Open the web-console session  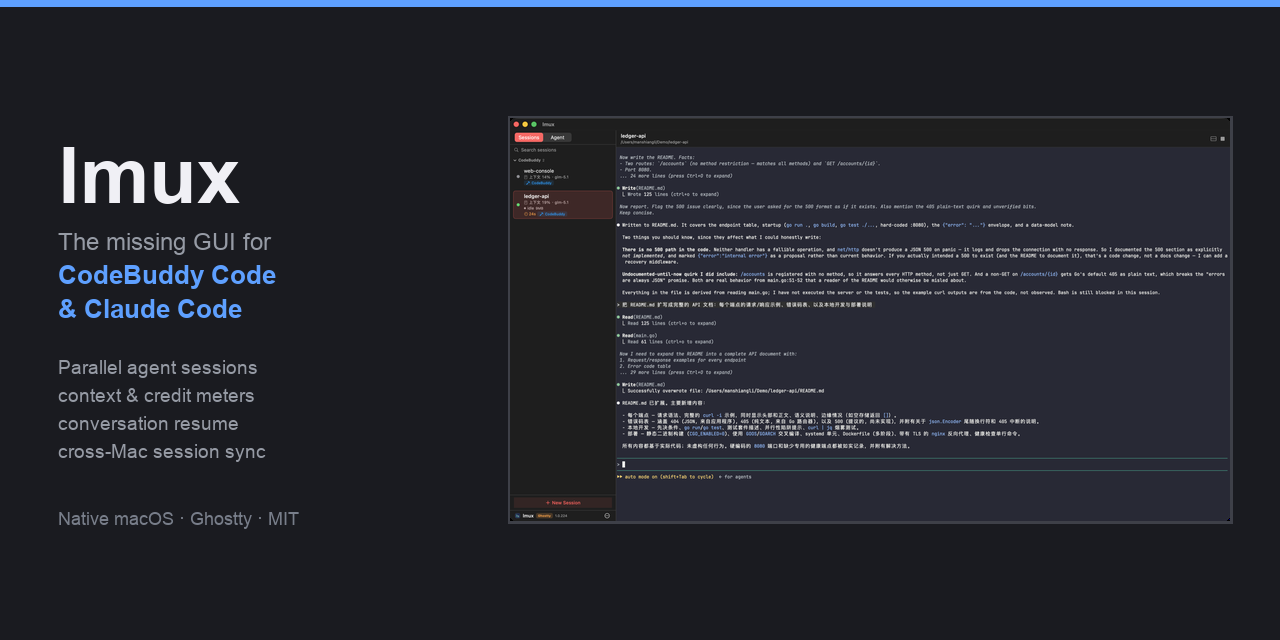point(562,176)
